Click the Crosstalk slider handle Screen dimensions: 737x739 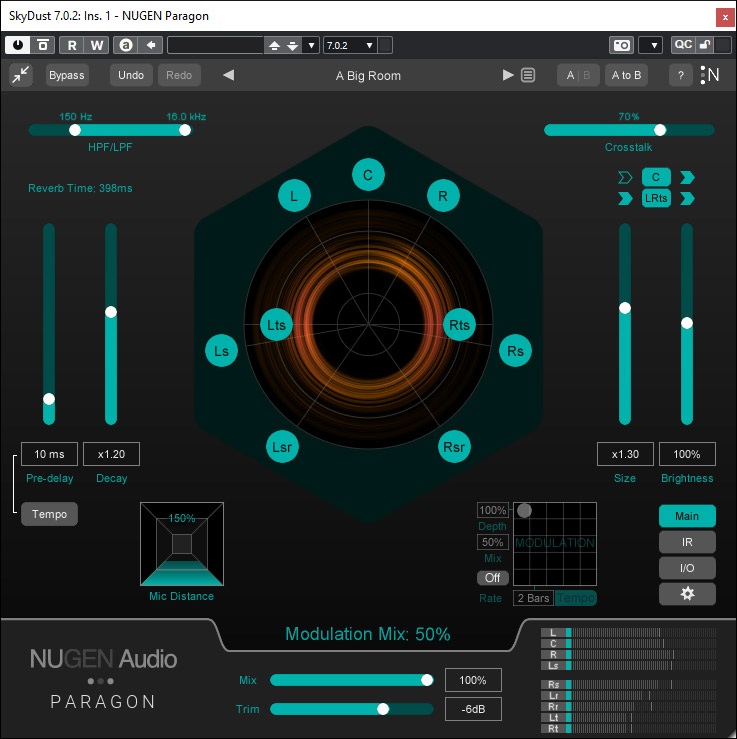659,130
